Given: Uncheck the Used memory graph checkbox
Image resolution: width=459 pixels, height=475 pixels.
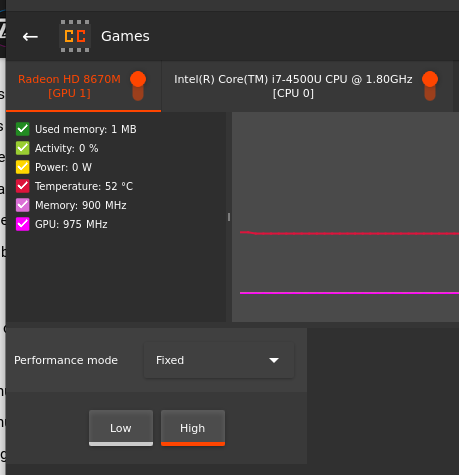Looking at the screenshot, I should point(23,129).
